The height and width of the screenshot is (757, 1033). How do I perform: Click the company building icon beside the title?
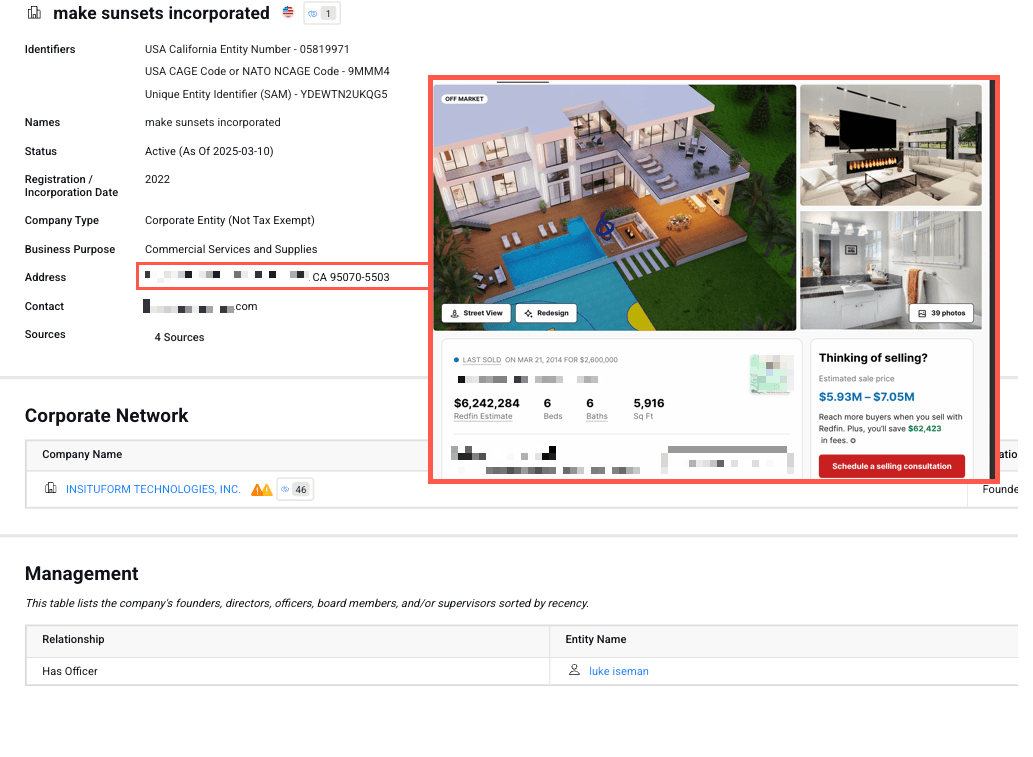pos(34,13)
